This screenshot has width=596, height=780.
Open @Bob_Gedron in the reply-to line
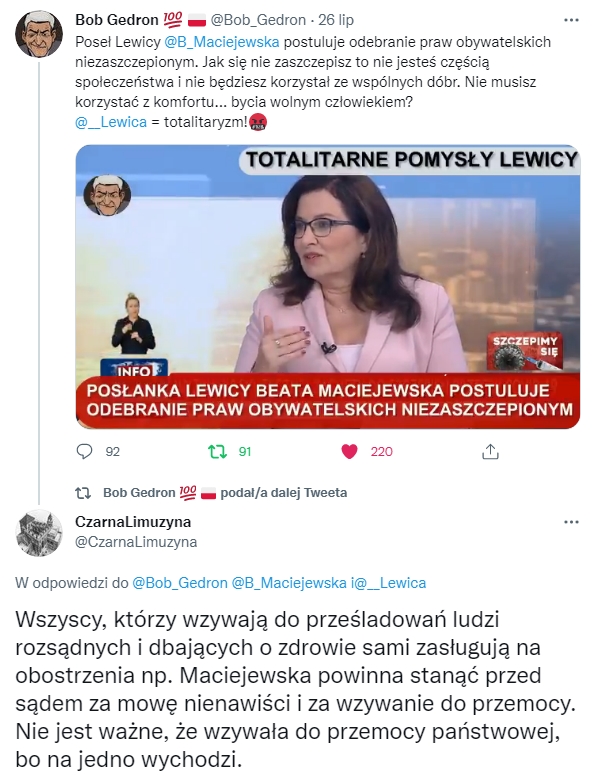pyautogui.click(x=180, y=583)
